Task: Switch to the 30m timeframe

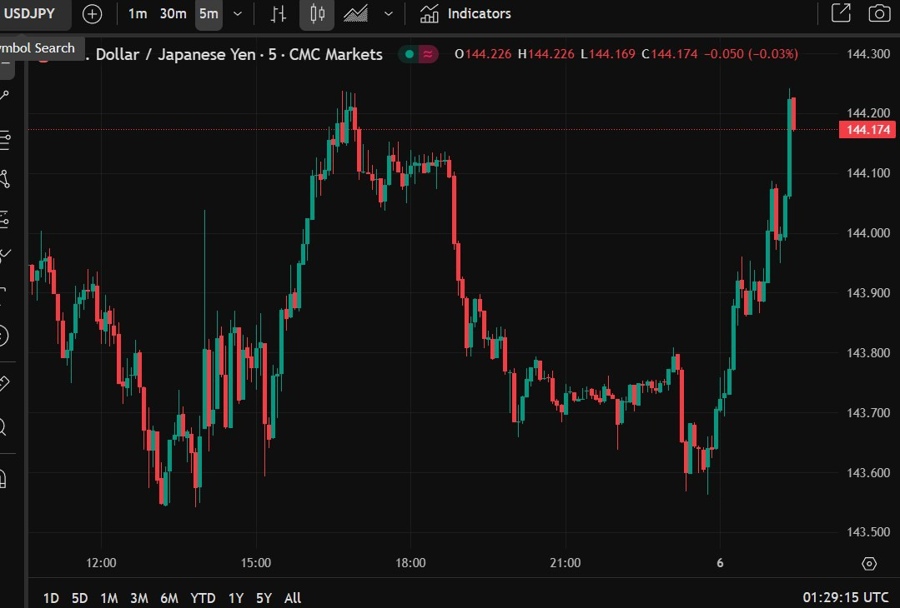Action: pyautogui.click(x=173, y=14)
